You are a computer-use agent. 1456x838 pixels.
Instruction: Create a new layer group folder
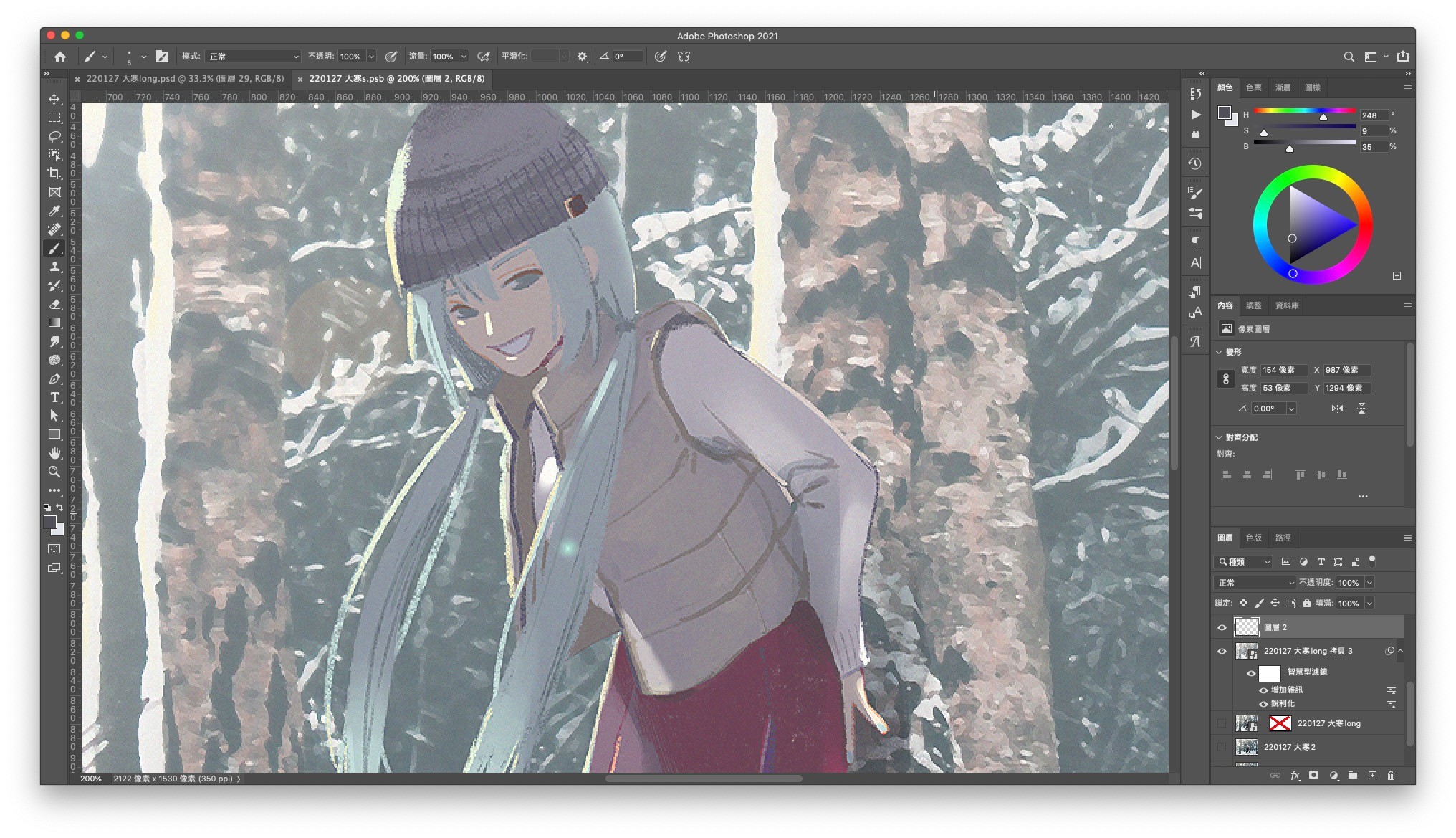[1352, 776]
